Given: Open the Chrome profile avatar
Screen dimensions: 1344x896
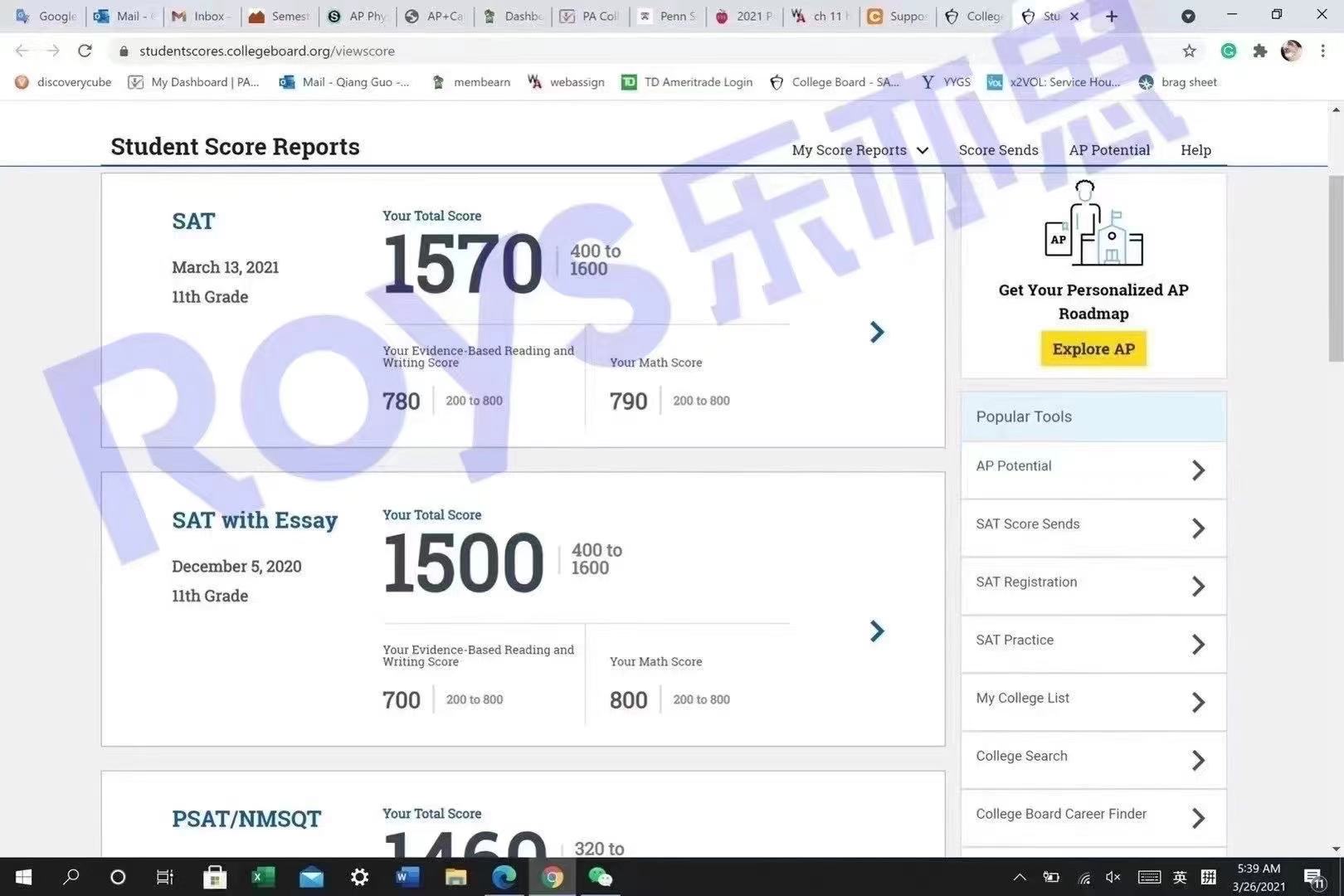Looking at the screenshot, I should pyautogui.click(x=1291, y=51).
